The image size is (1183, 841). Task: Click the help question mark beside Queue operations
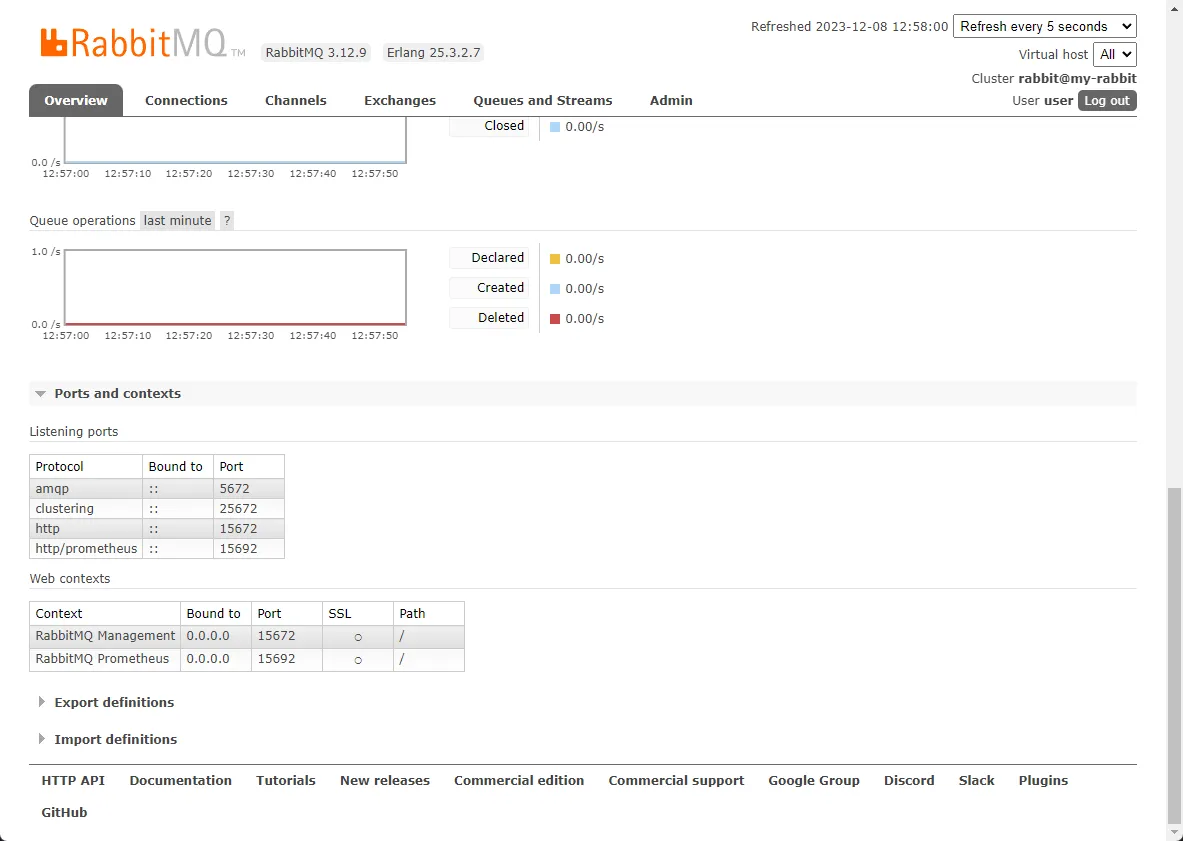[x=227, y=221]
